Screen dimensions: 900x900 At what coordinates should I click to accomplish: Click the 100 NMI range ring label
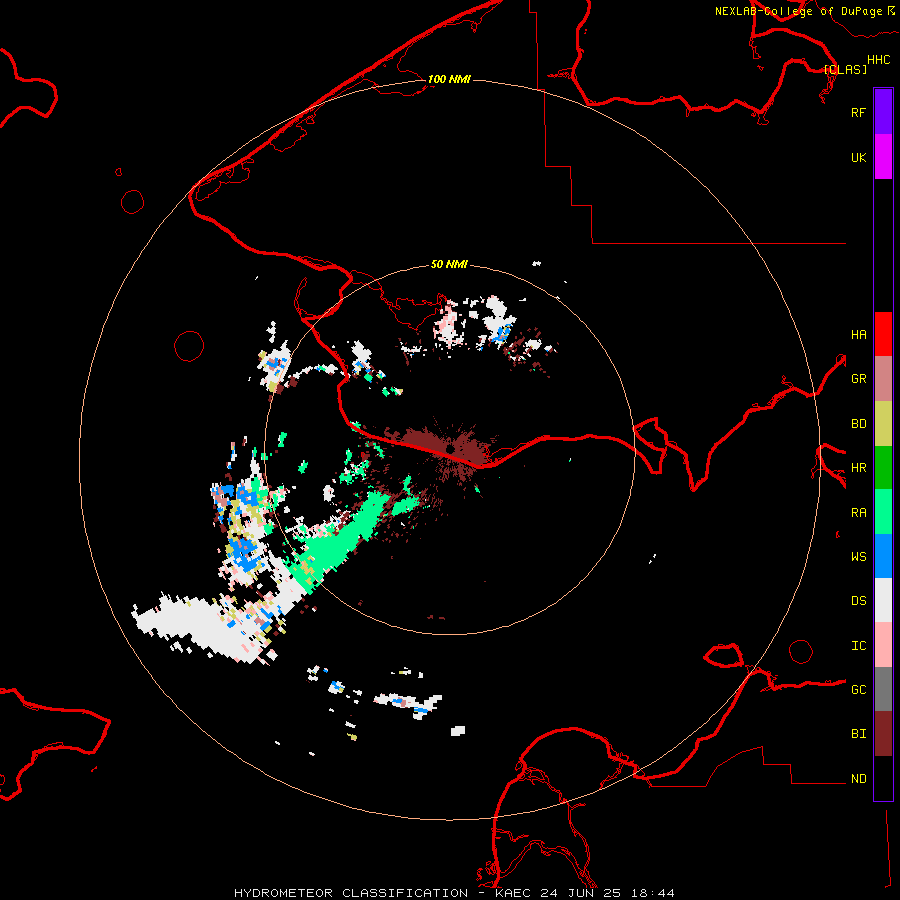[449, 79]
